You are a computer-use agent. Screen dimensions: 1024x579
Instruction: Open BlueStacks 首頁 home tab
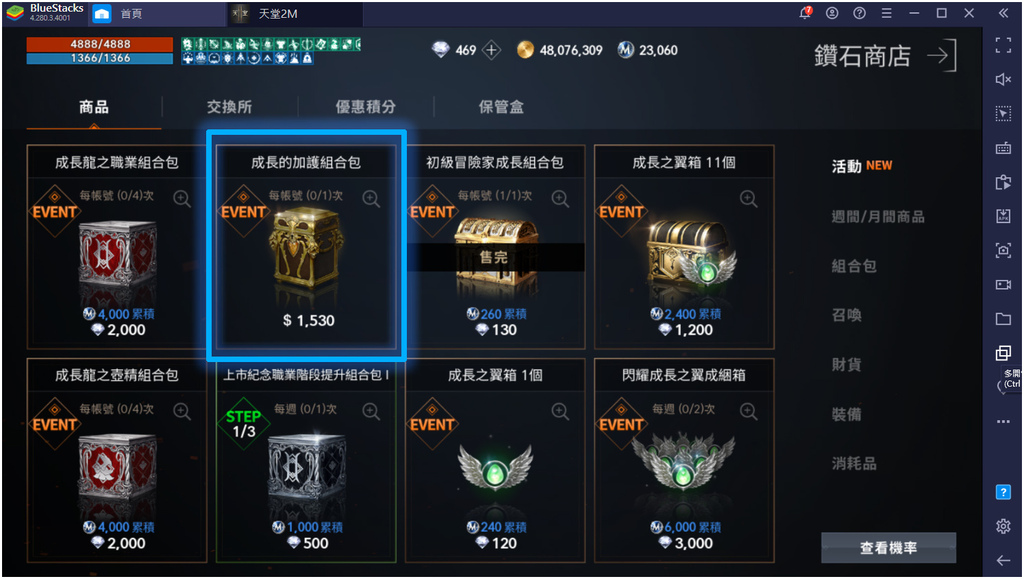[x=131, y=14]
